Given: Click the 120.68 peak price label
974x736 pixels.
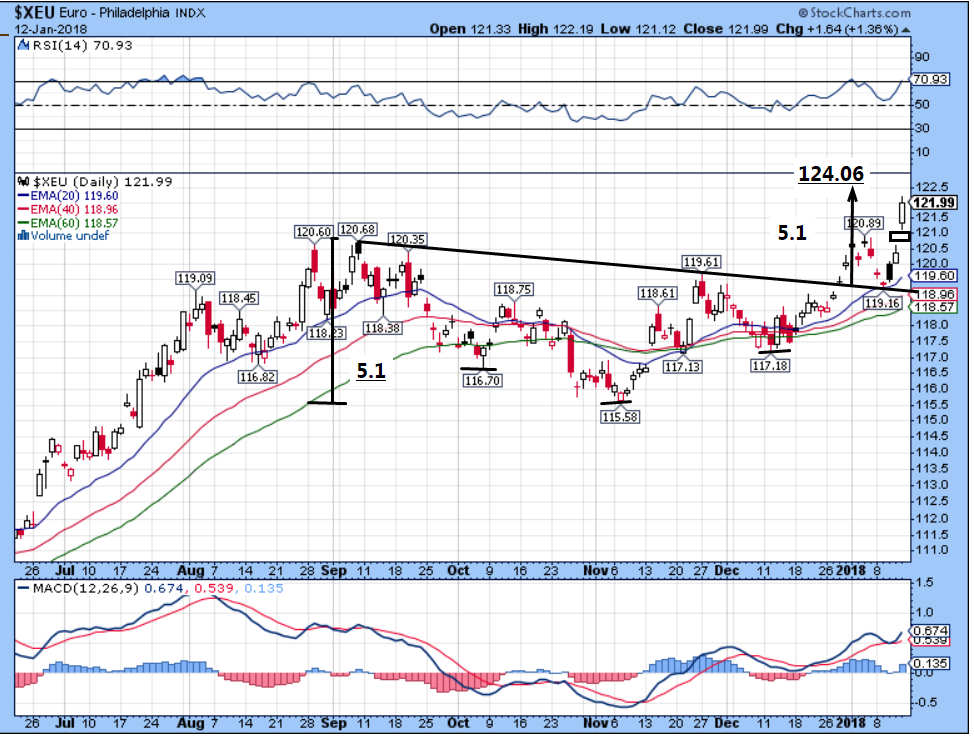Looking at the screenshot, I should pos(358,229).
